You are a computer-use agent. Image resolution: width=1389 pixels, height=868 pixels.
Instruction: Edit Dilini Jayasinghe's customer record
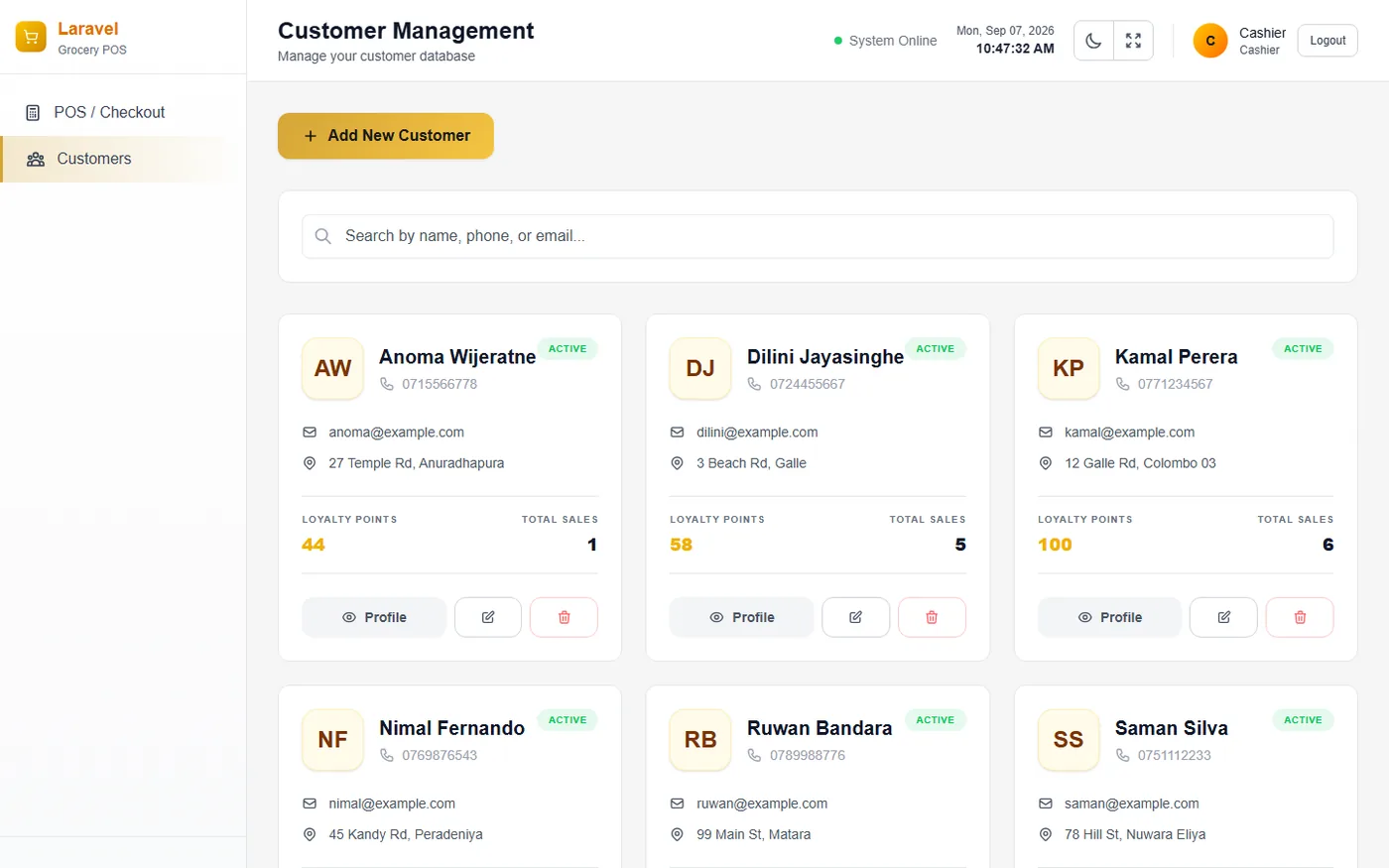[856, 617]
